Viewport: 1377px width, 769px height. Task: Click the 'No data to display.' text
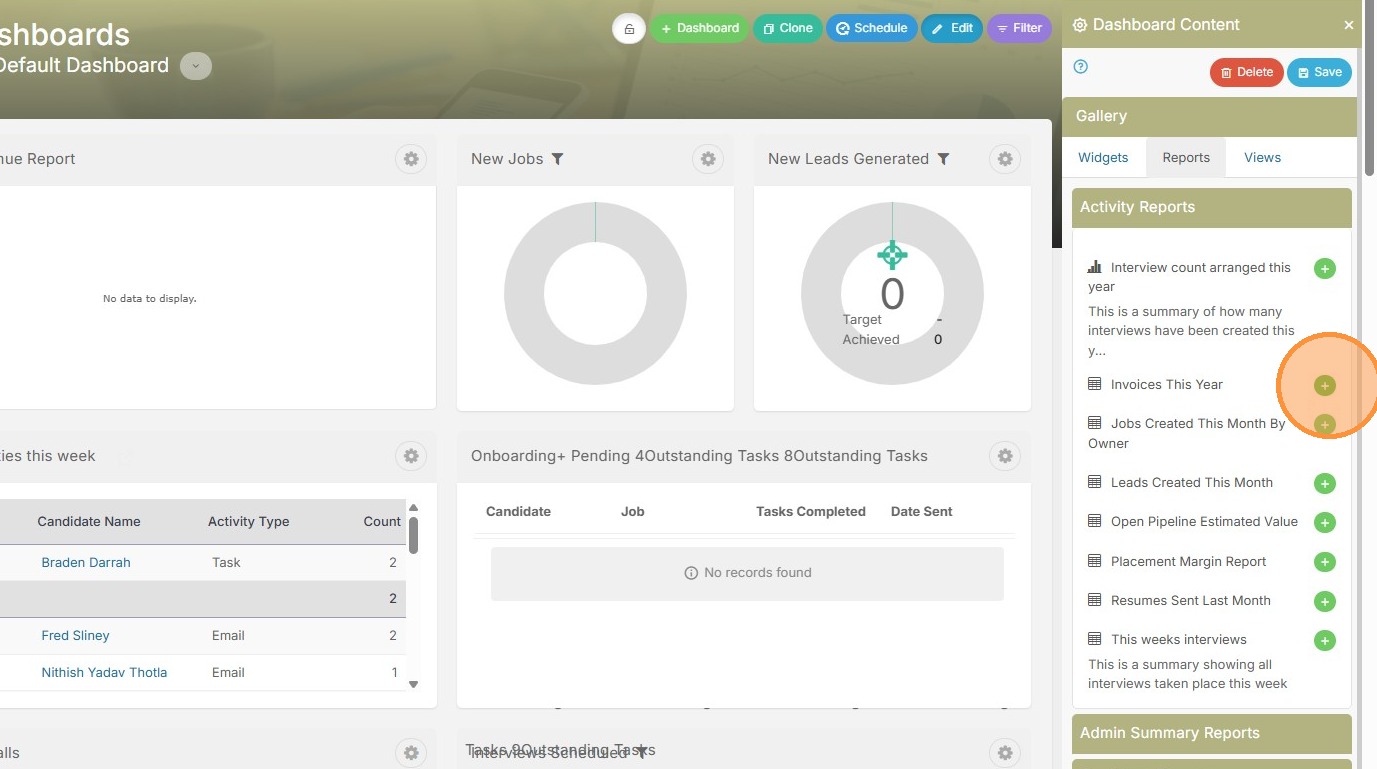click(x=150, y=299)
